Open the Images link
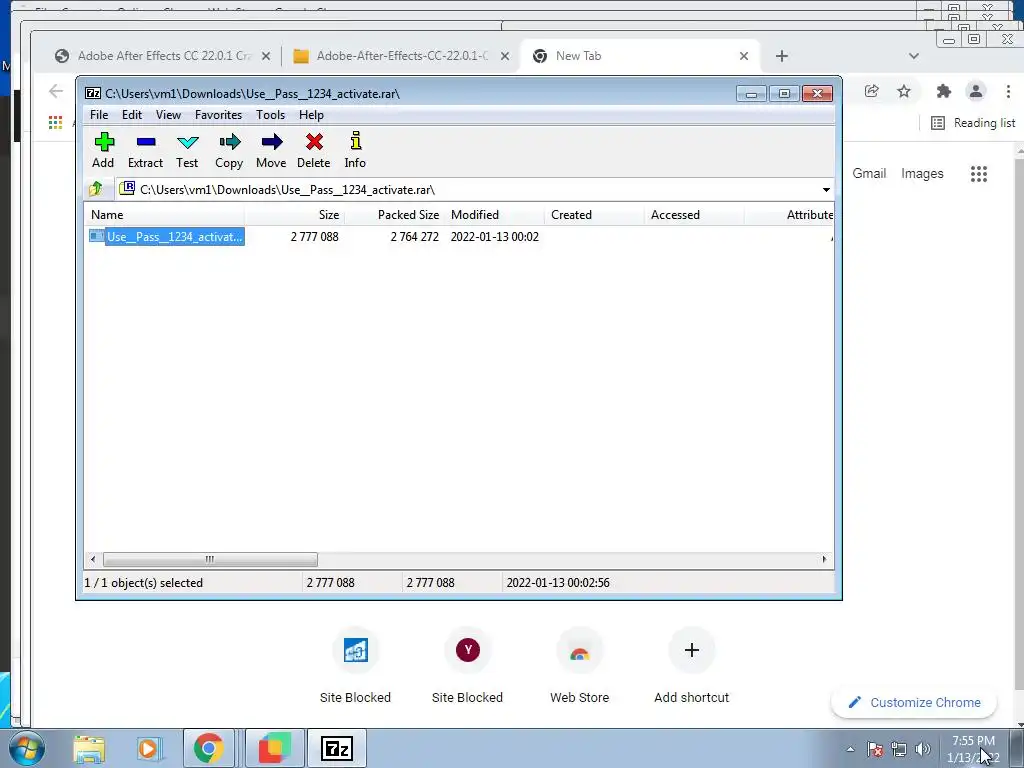The width and height of the screenshot is (1024, 768). click(x=922, y=174)
